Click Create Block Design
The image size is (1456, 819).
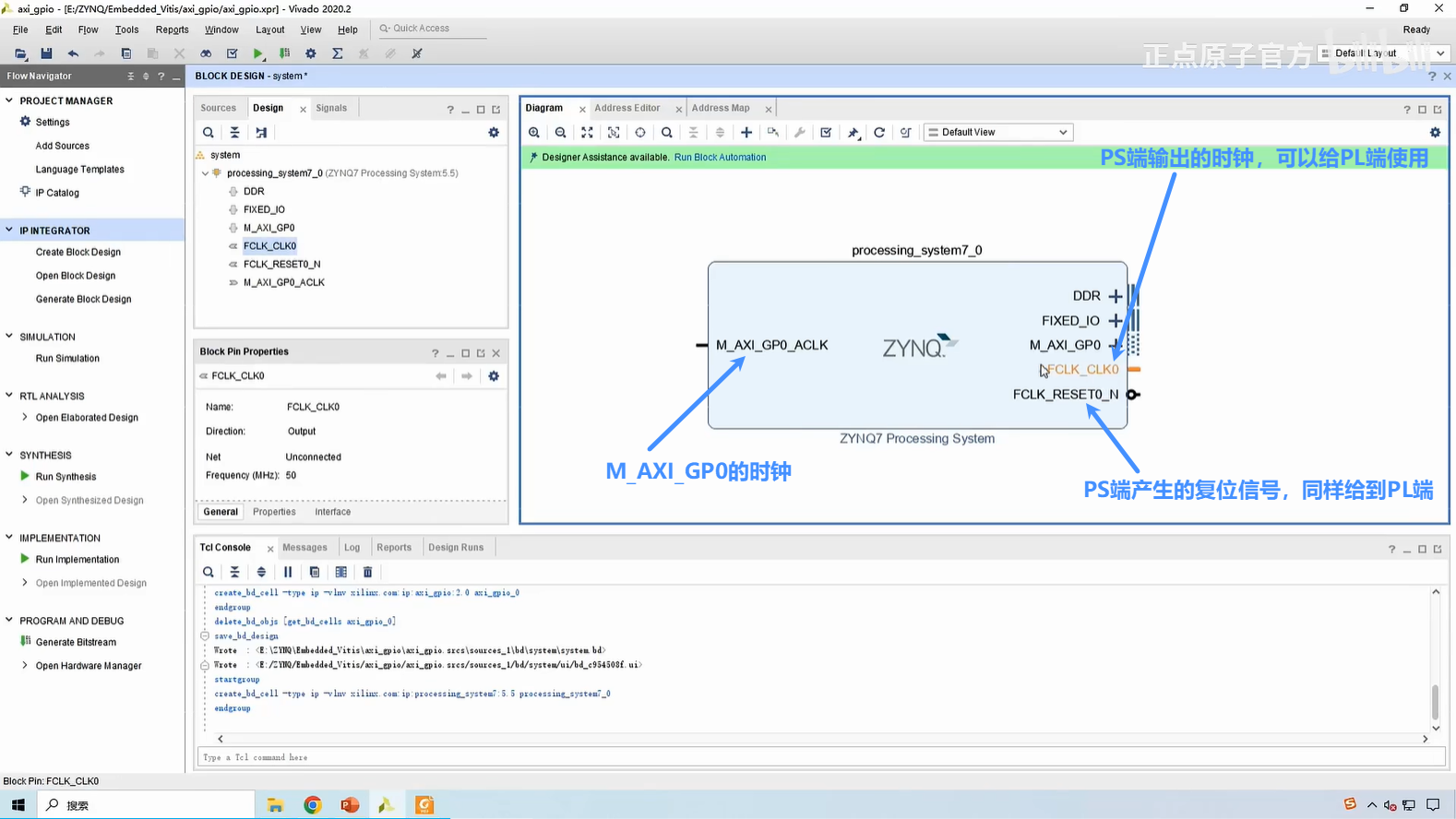[x=78, y=252]
